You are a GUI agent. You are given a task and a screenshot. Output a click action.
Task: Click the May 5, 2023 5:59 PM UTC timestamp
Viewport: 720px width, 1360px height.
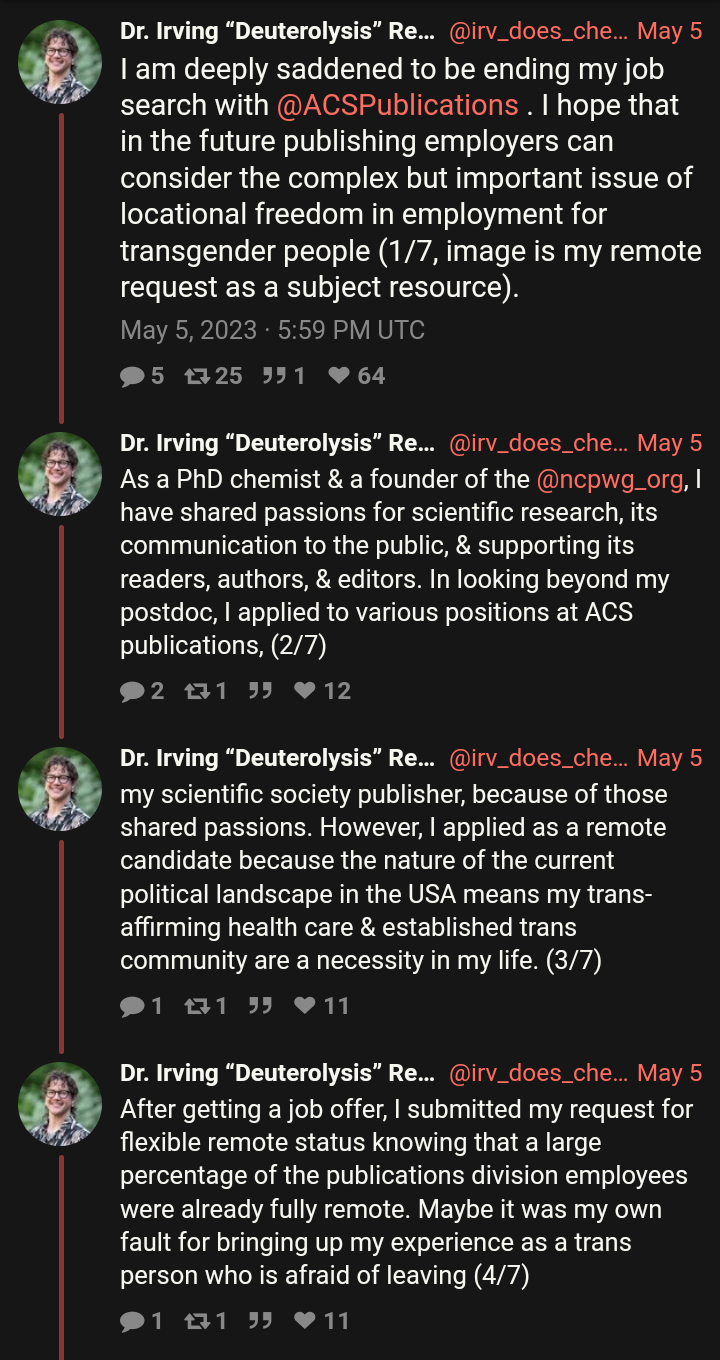point(272,330)
